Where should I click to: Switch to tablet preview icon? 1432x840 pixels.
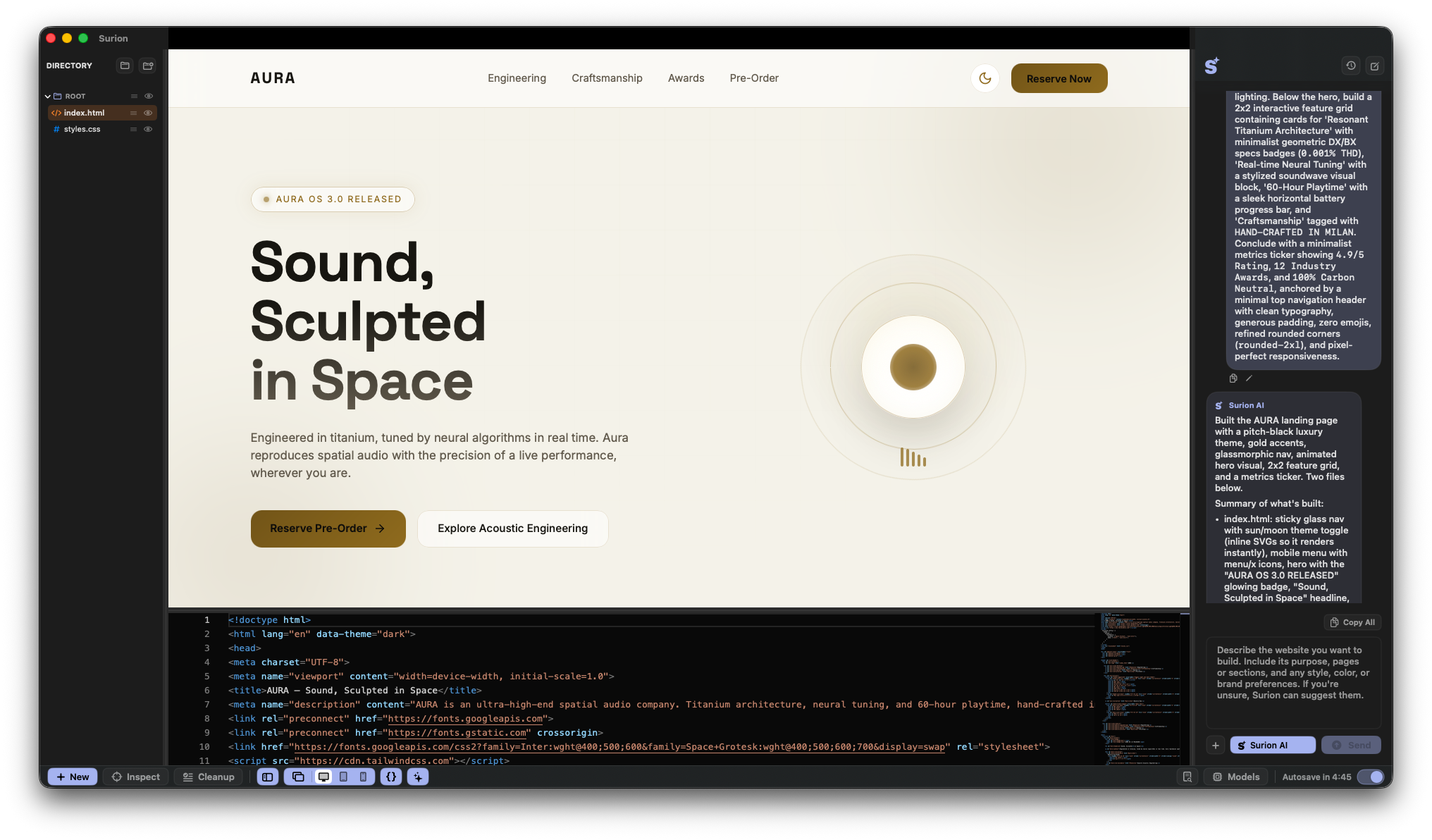point(343,777)
